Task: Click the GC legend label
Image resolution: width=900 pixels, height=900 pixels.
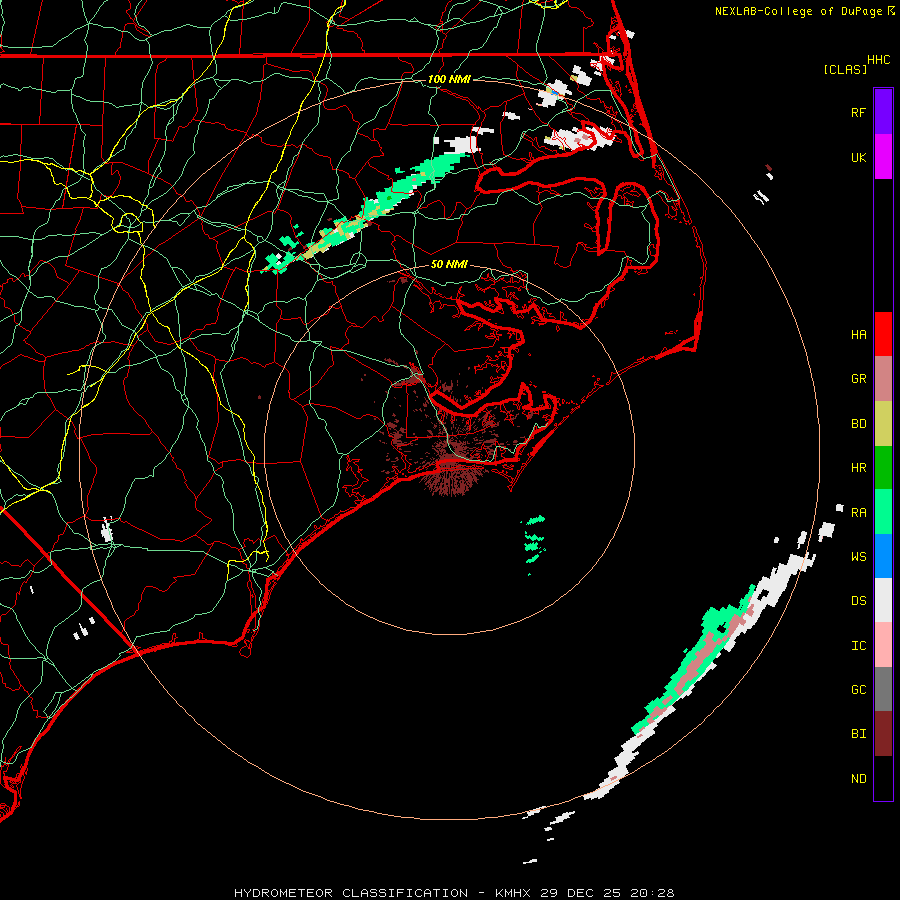Action: coord(858,690)
